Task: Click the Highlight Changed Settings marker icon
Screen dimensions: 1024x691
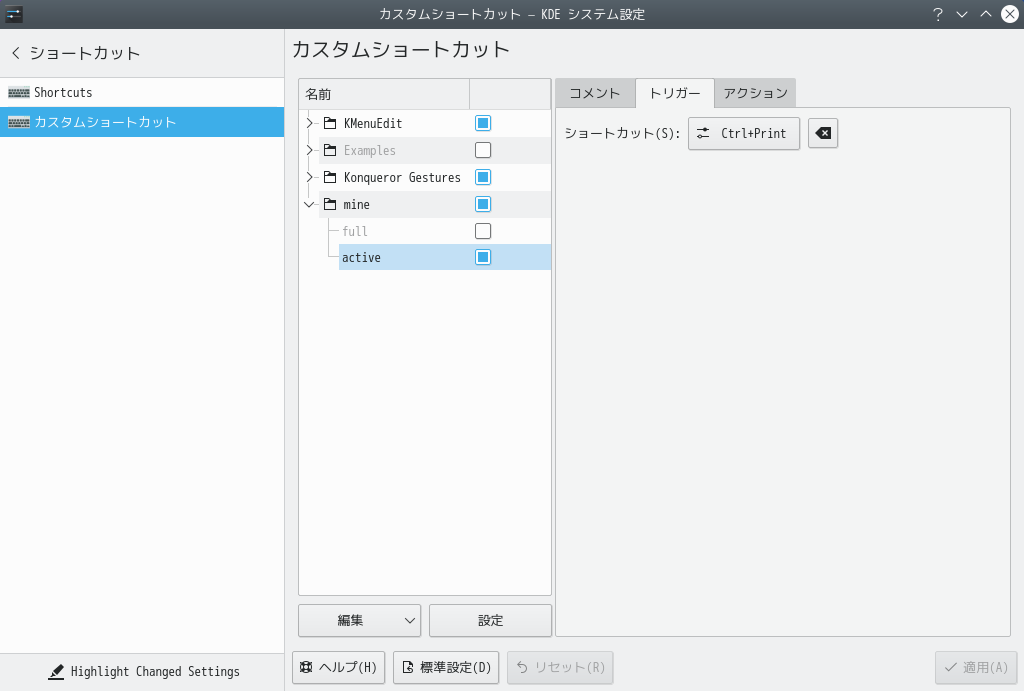Action: click(56, 671)
